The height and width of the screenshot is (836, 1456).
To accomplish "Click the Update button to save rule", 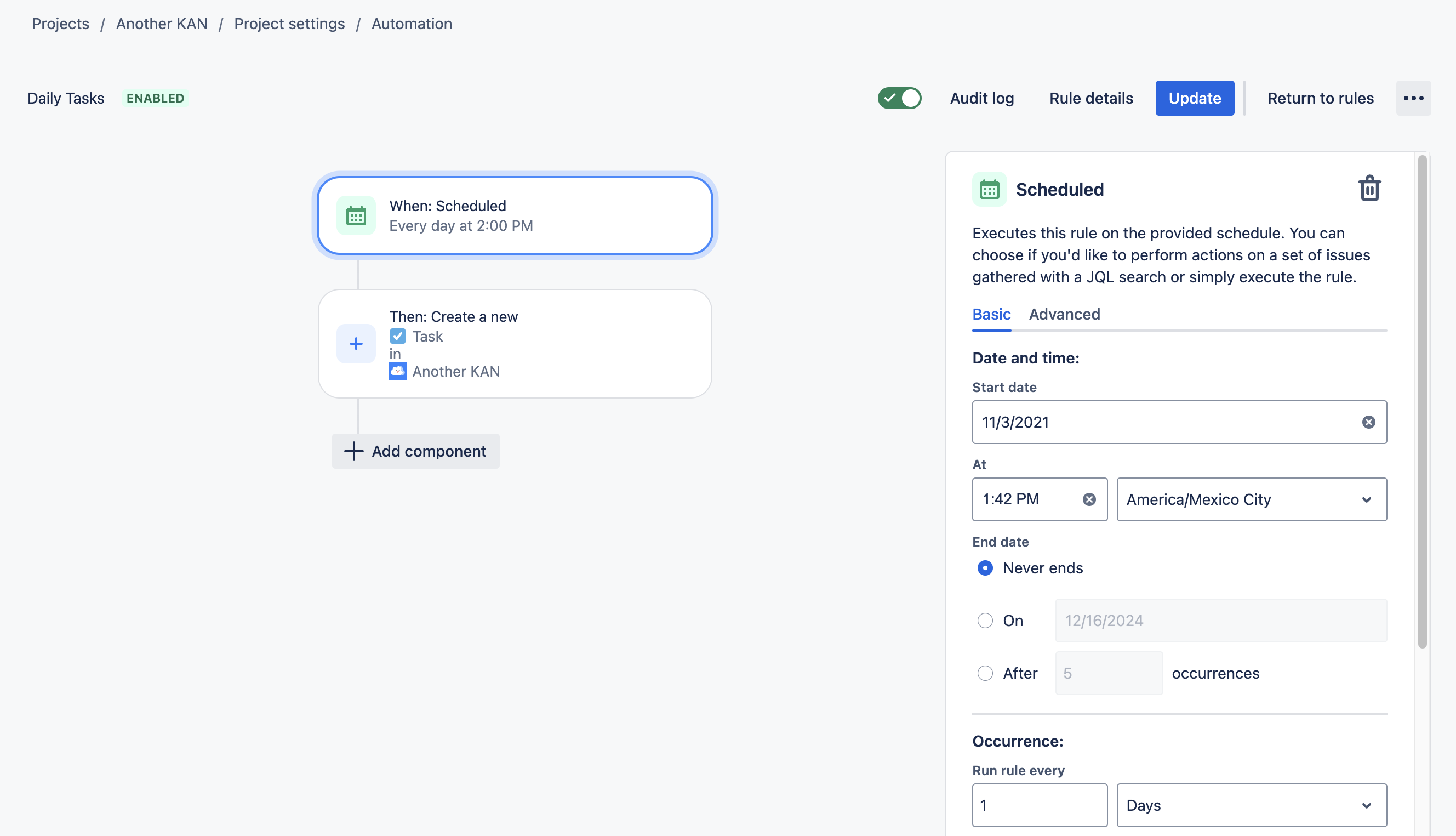I will click(1195, 97).
